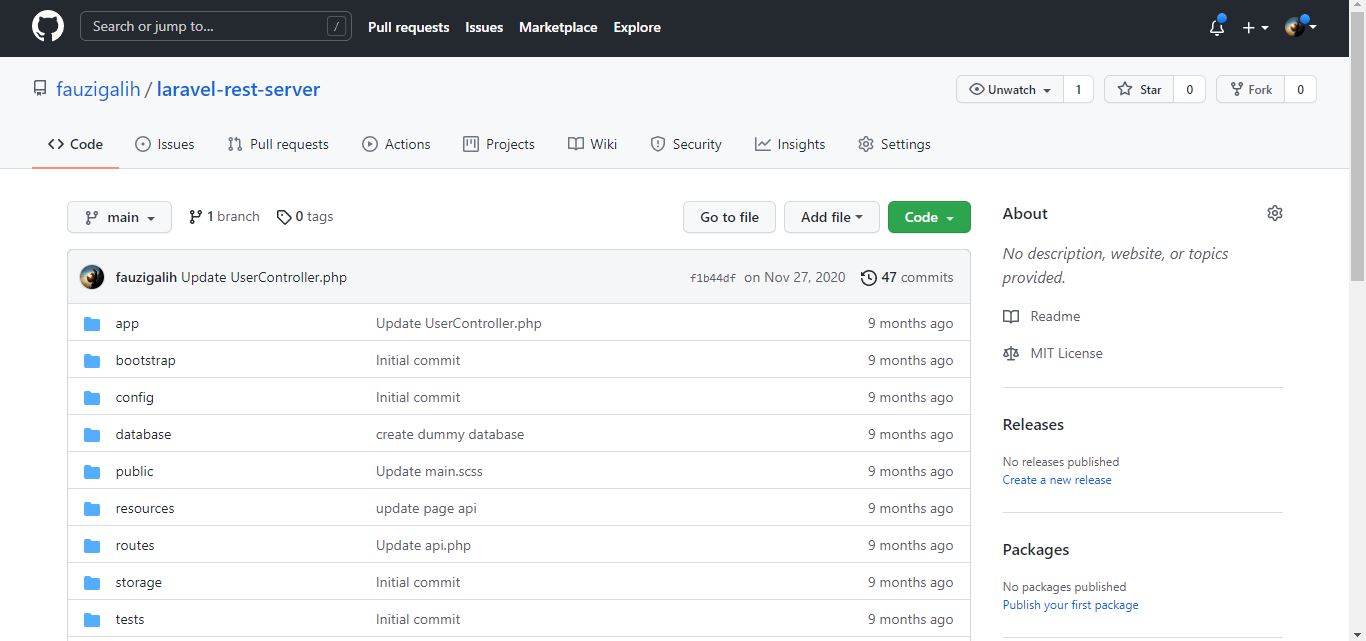The height and width of the screenshot is (641, 1366).
Task: Open the 0 tags link
Action: click(305, 216)
